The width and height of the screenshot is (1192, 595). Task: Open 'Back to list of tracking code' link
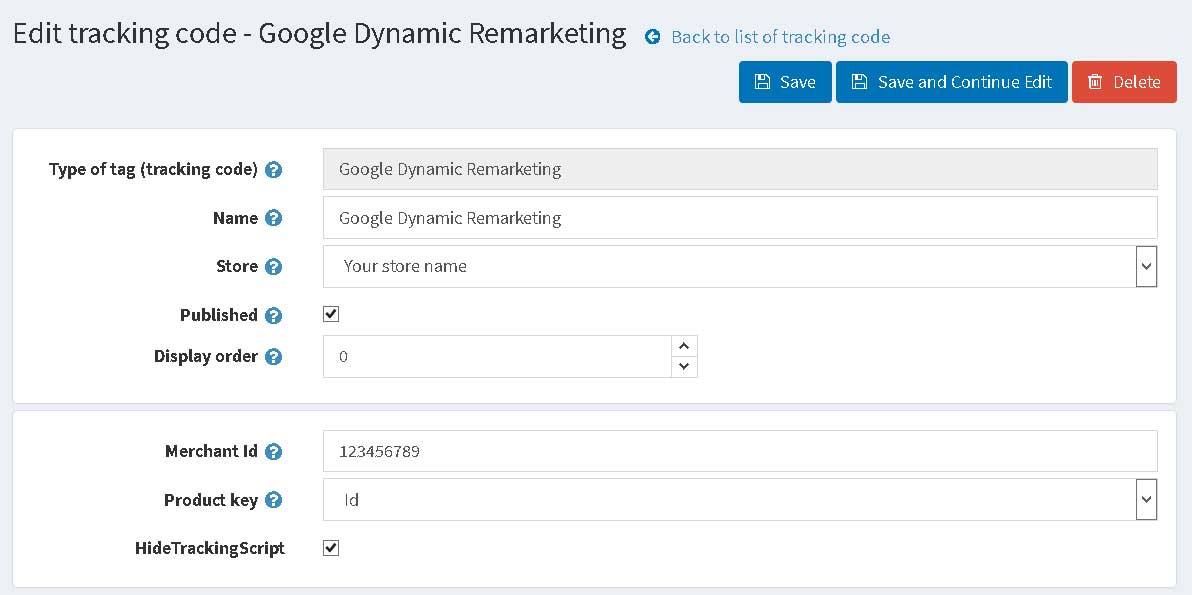(x=781, y=36)
